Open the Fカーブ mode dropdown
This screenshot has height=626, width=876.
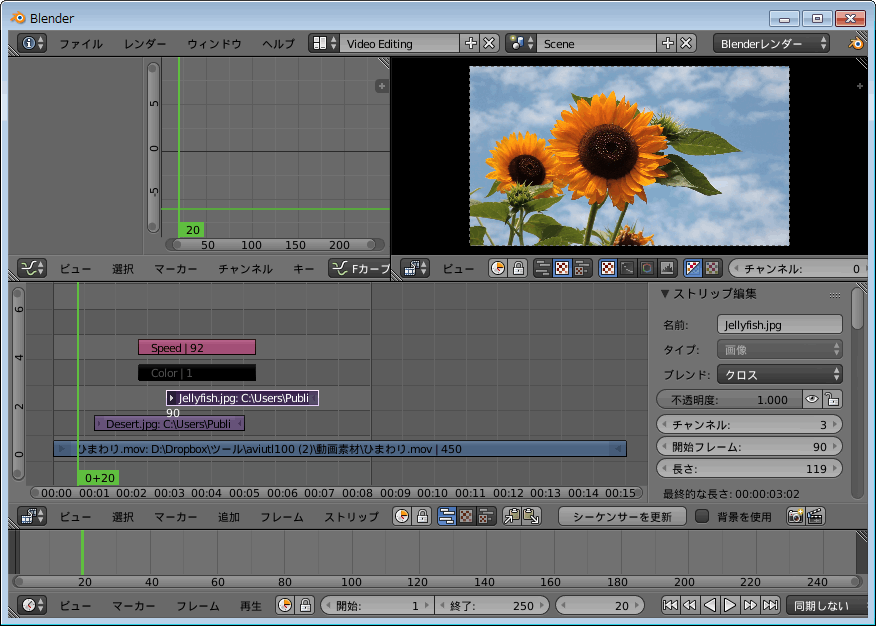click(359, 269)
